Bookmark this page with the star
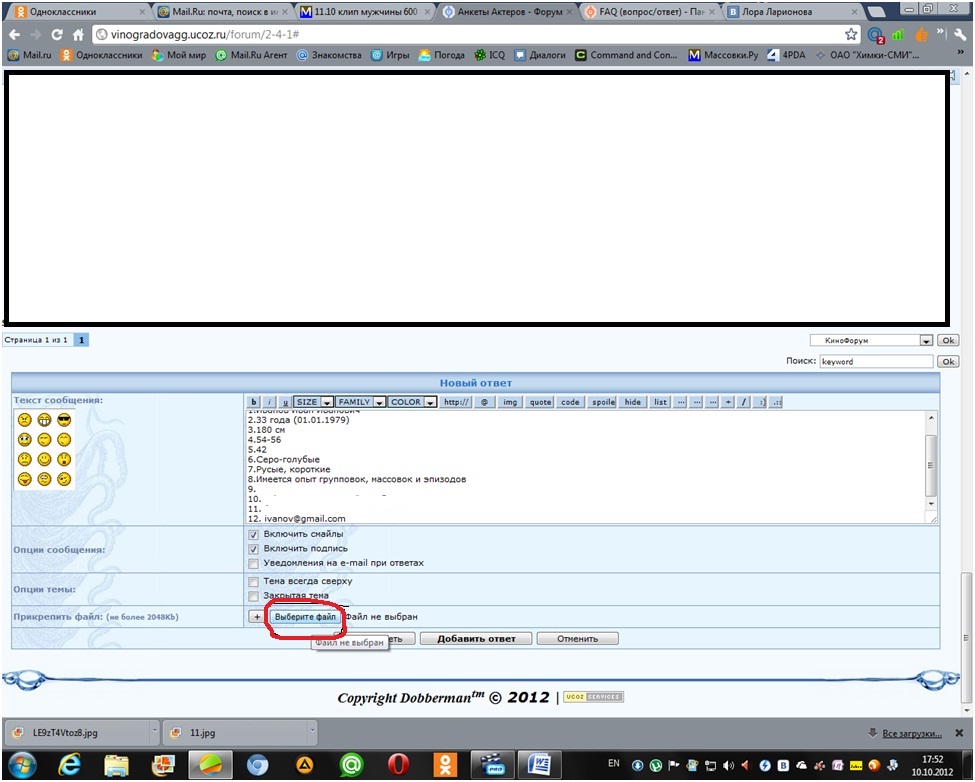 coord(851,35)
